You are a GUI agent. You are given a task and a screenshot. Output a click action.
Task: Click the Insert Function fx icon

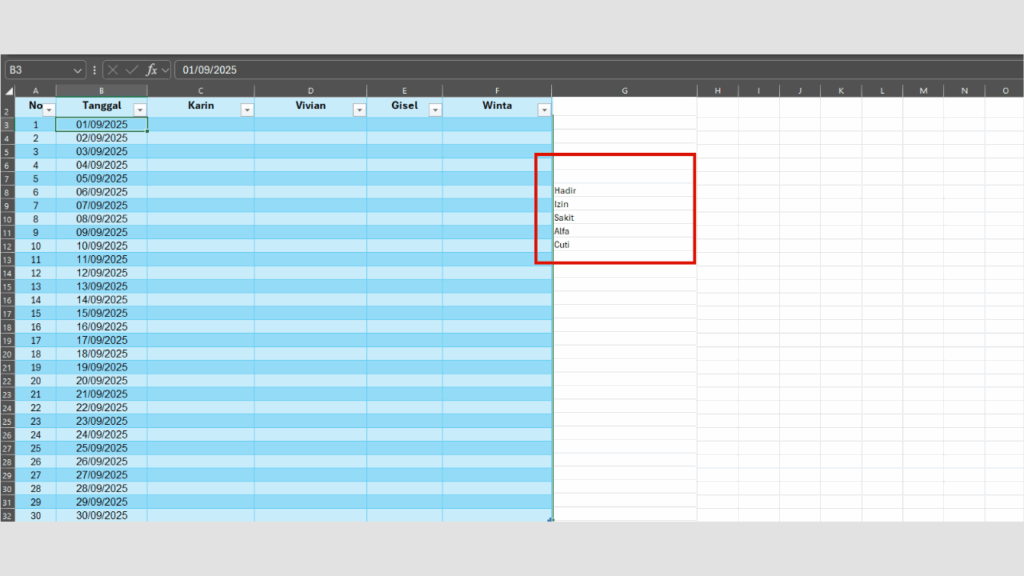(x=151, y=70)
